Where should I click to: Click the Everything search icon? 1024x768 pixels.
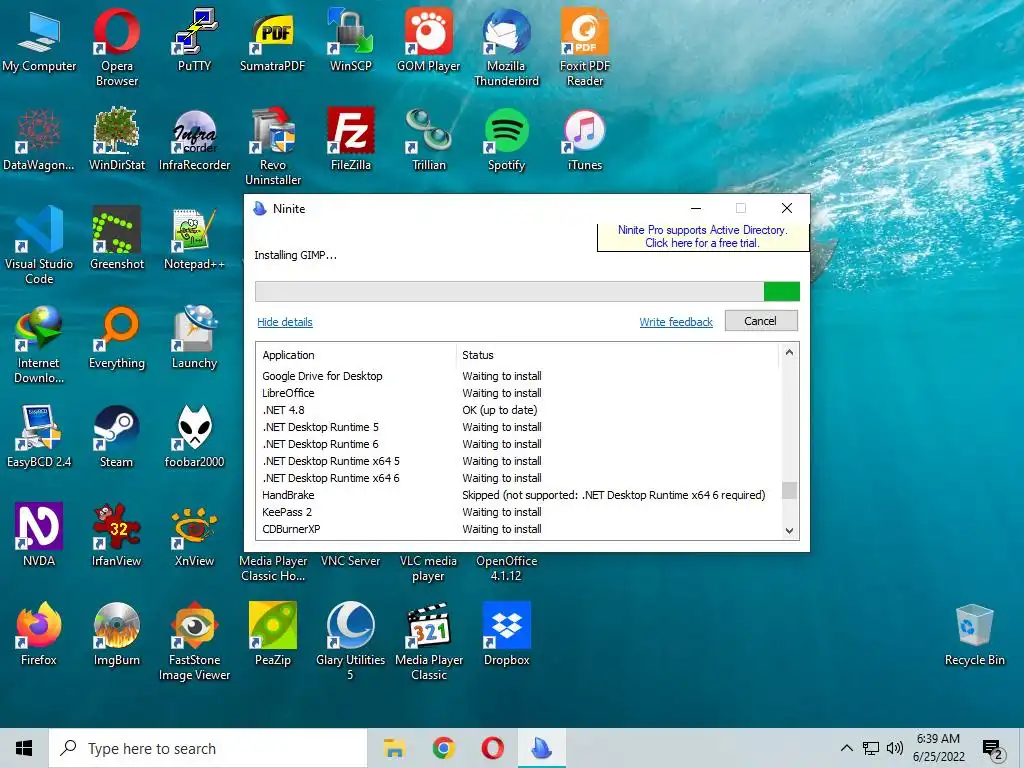[116, 336]
